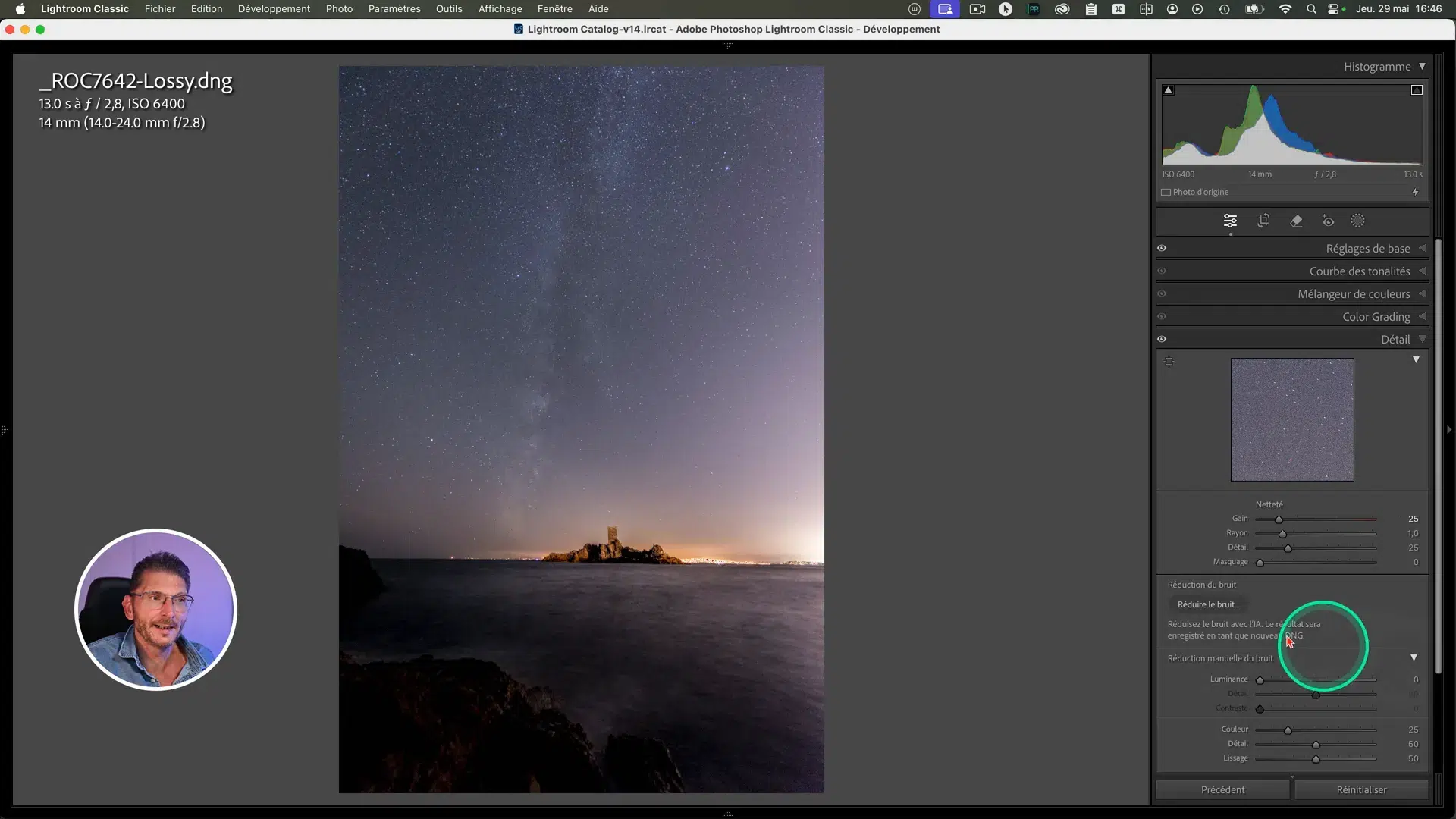
Task: Click the Réduire le bruit... button
Action: [x=1208, y=604]
